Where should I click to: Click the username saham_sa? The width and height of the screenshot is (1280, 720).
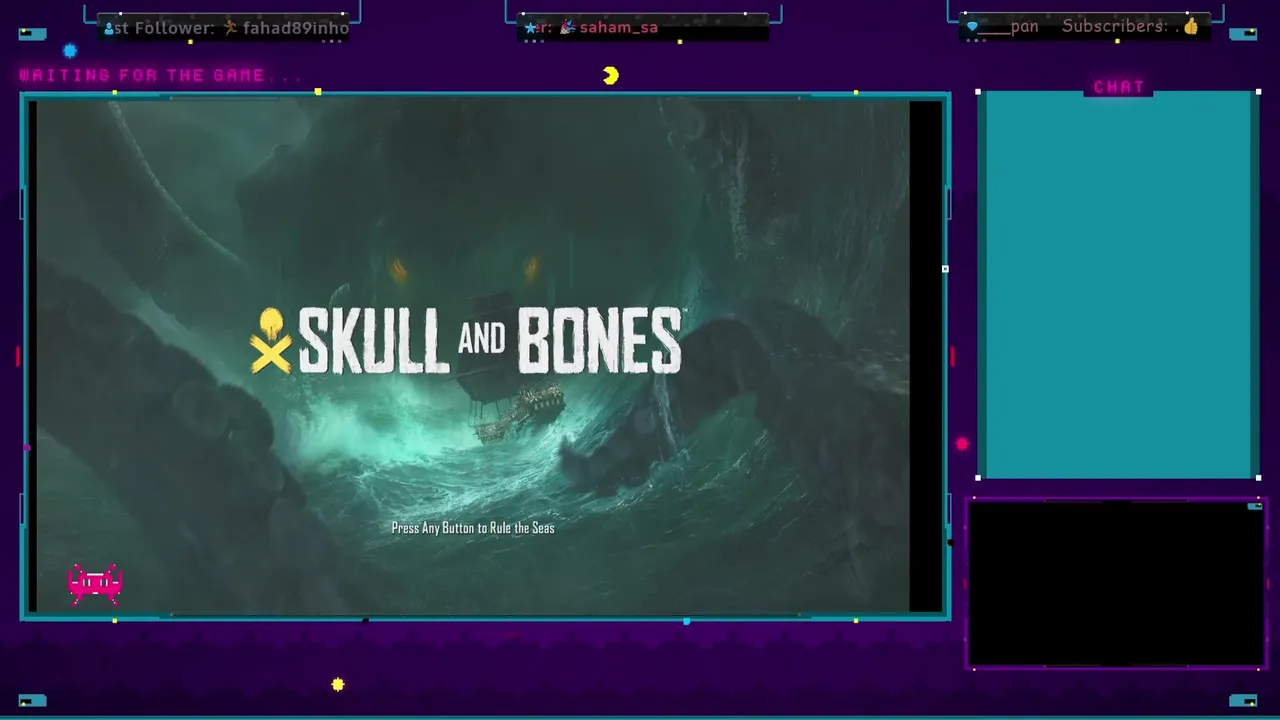(619, 27)
